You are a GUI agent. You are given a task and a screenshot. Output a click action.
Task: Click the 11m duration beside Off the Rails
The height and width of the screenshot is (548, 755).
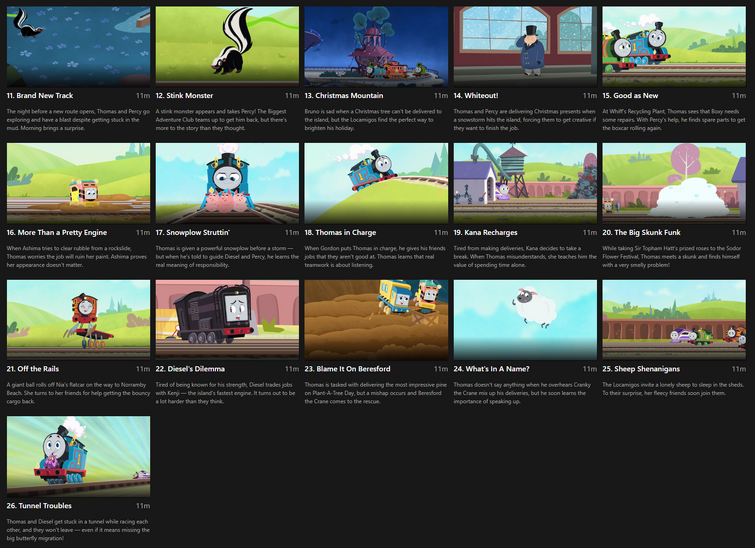[x=143, y=369]
